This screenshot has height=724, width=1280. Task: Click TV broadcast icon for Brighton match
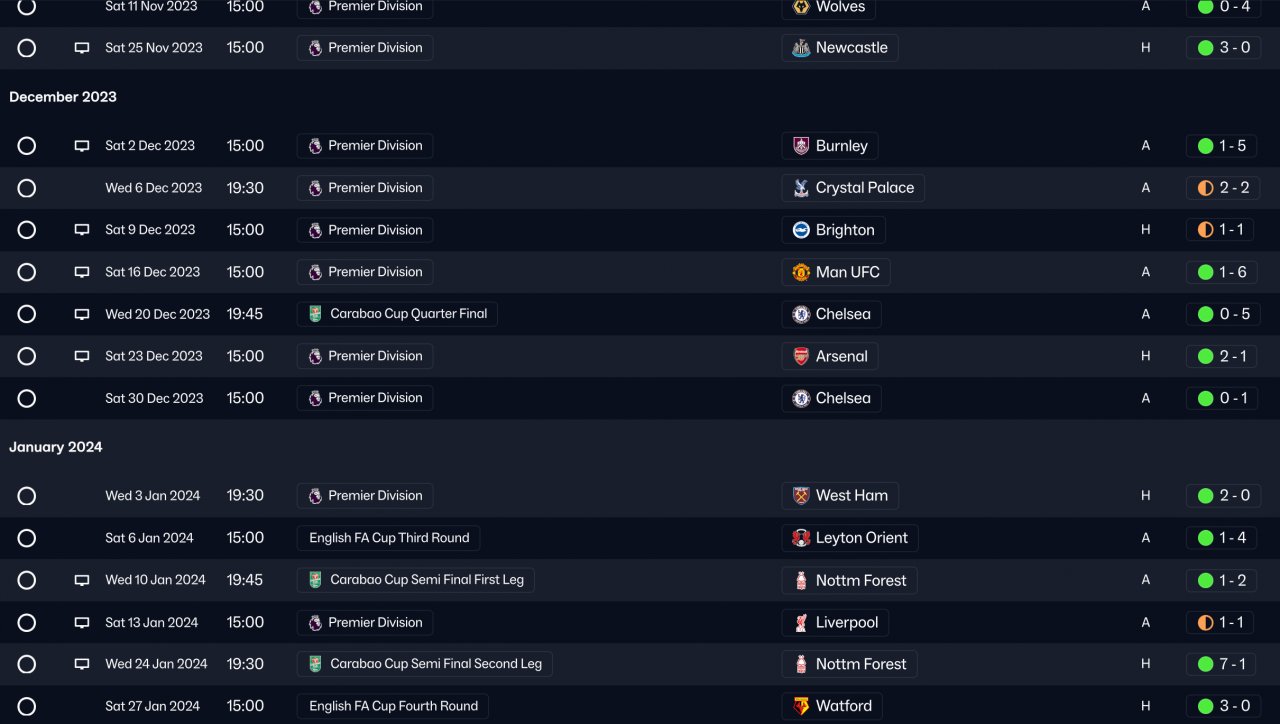[82, 230]
